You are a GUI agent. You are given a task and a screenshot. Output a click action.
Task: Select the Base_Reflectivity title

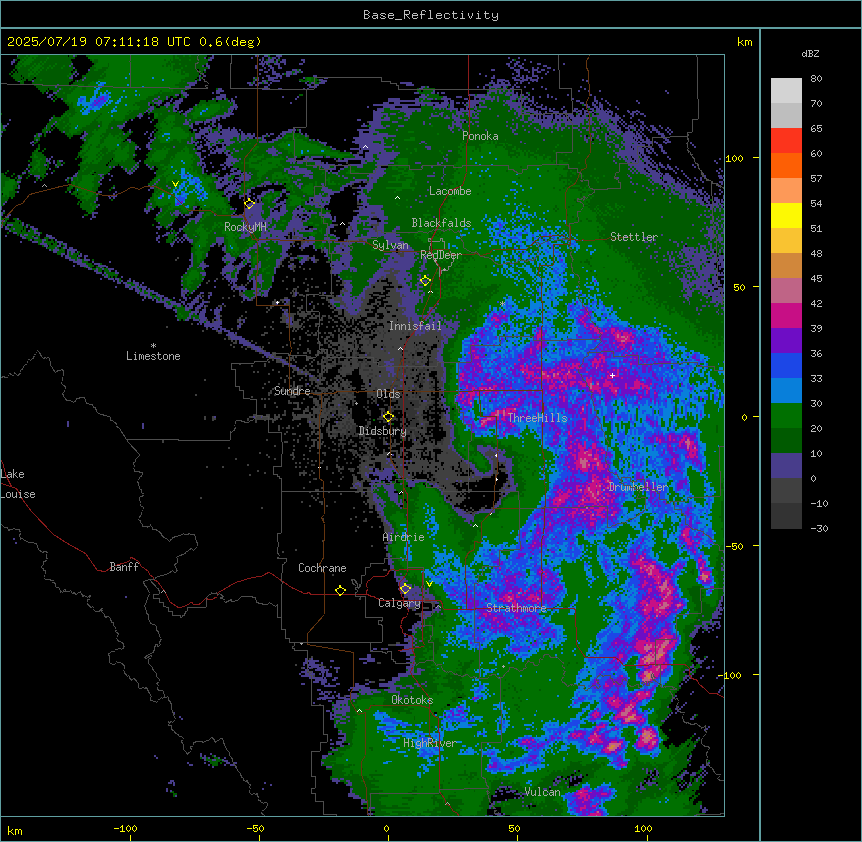click(x=431, y=15)
